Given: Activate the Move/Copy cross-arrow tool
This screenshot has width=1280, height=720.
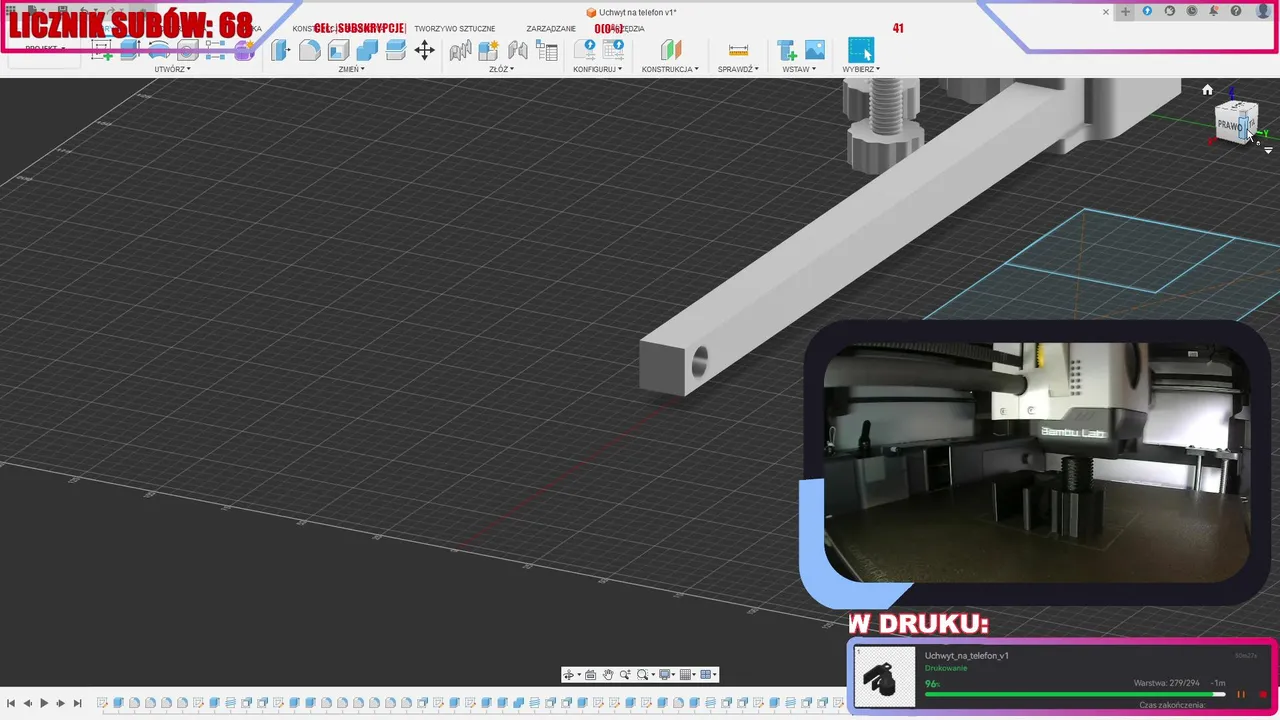Looking at the screenshot, I should tap(424, 50).
